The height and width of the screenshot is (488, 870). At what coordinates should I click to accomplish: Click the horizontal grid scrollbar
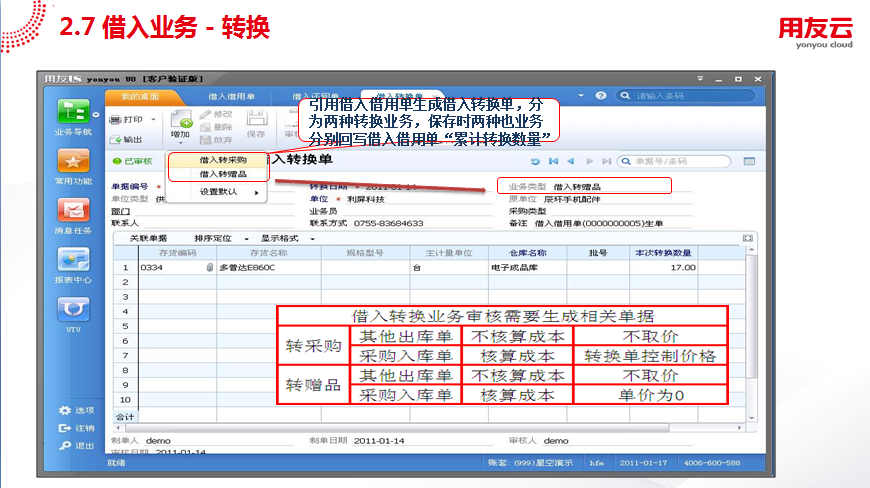tap(397, 428)
